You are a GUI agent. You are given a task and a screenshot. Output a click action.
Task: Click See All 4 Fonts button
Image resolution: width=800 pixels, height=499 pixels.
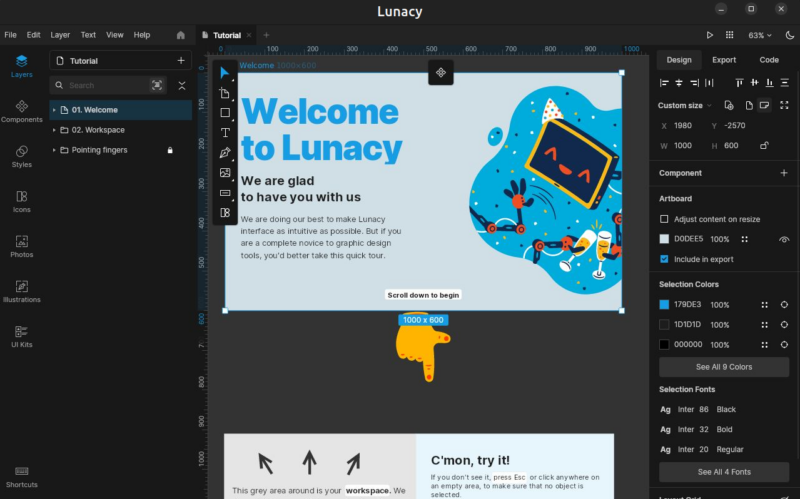tap(724, 472)
